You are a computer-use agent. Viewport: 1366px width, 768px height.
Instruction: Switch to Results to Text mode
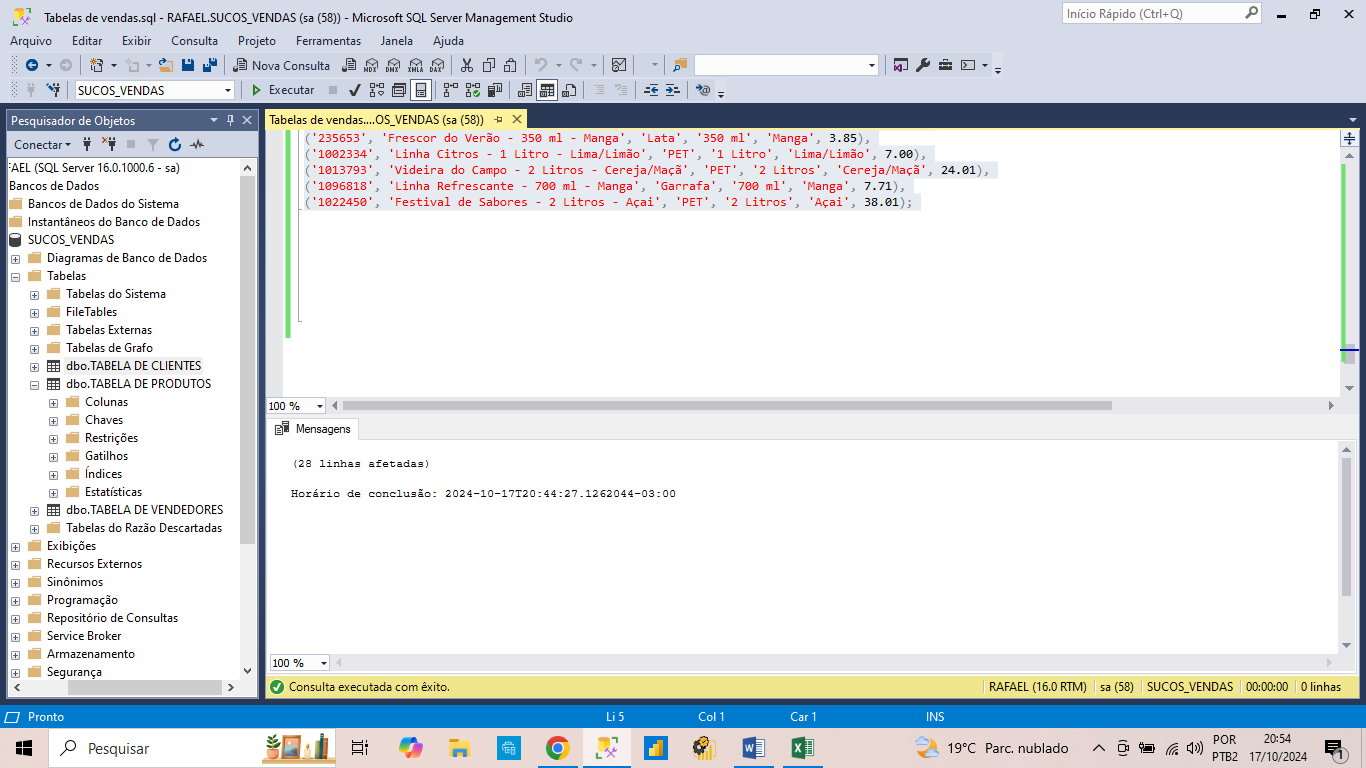click(x=525, y=90)
